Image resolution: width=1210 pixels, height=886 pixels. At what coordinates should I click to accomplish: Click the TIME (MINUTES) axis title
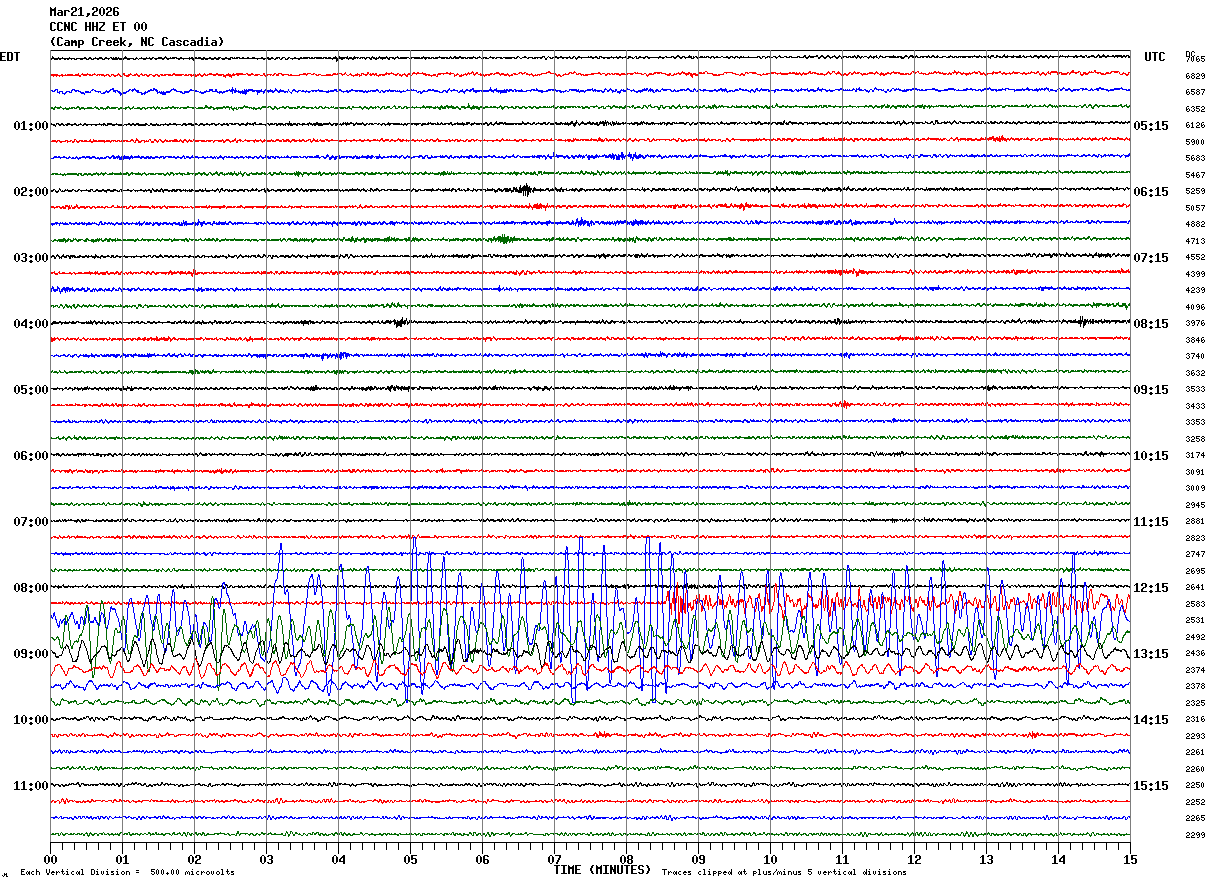coord(602,870)
